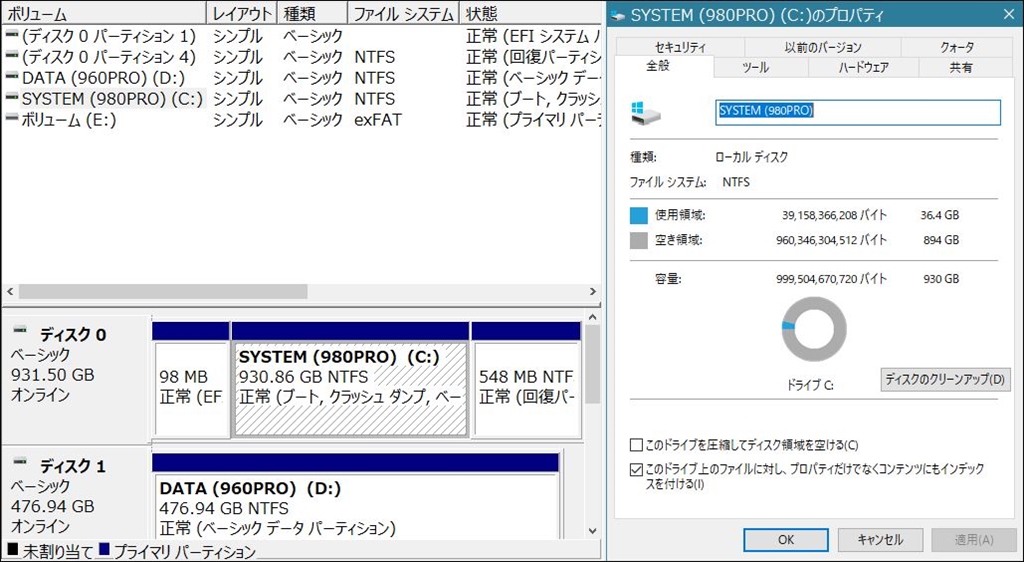The width and height of the screenshot is (1024, 562).
Task: Click the blue used-space color swatch
Action: point(639,215)
